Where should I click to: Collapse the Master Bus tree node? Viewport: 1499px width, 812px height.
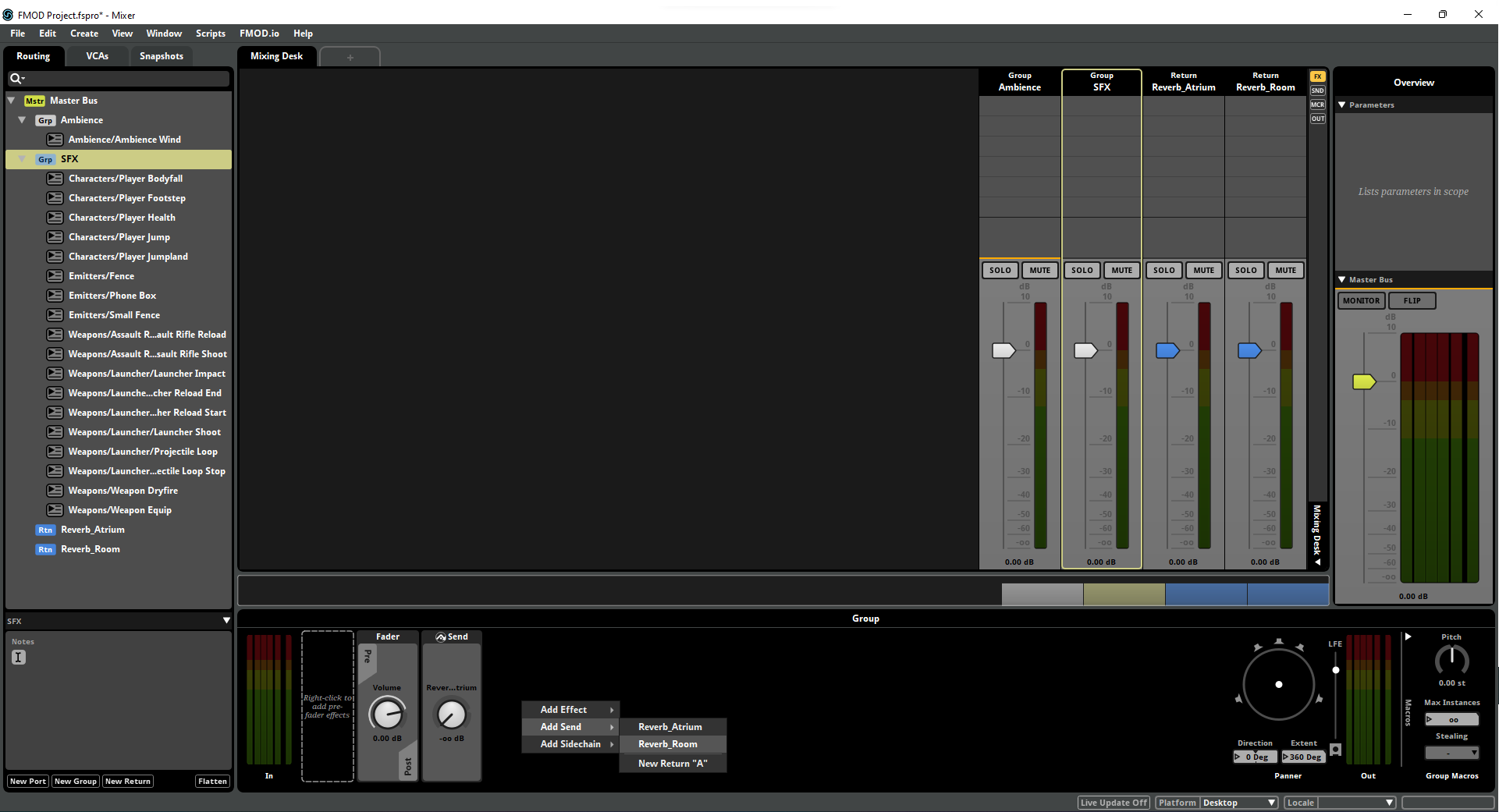point(12,101)
